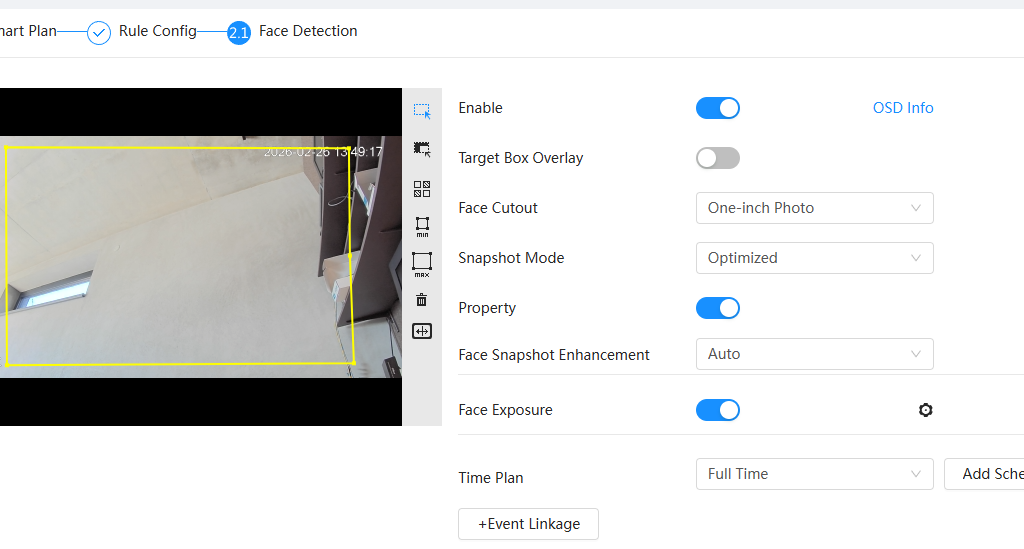The image size is (1024, 549).
Task: Toggle the Face Exposure switch
Action: tap(717, 410)
